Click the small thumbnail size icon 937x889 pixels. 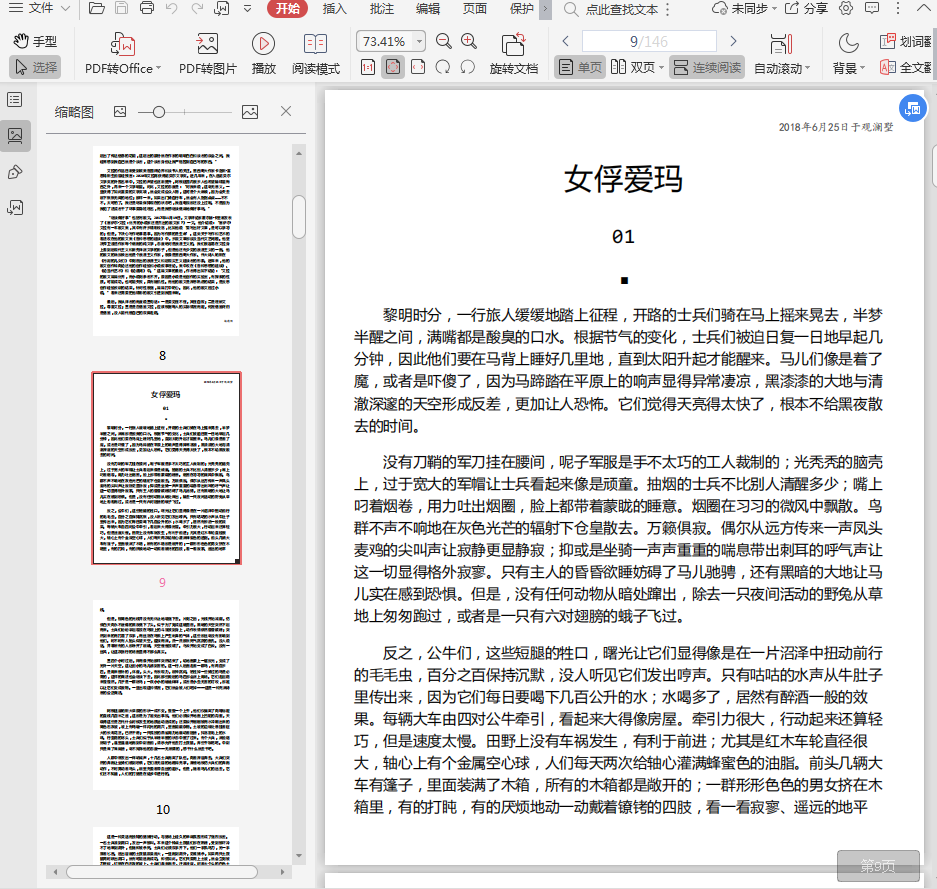coord(120,112)
